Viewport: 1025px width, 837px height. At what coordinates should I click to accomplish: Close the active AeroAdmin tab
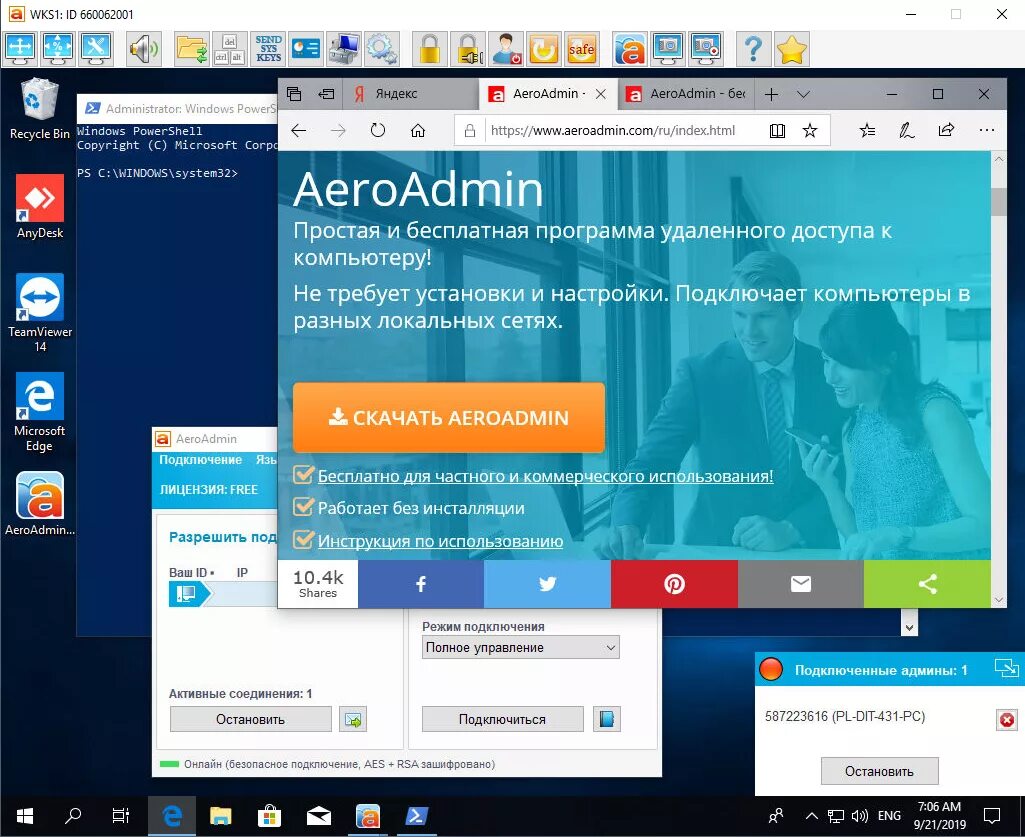coord(601,94)
